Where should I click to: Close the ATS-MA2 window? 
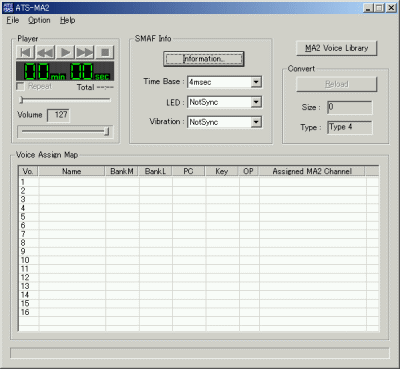[x=391, y=8]
